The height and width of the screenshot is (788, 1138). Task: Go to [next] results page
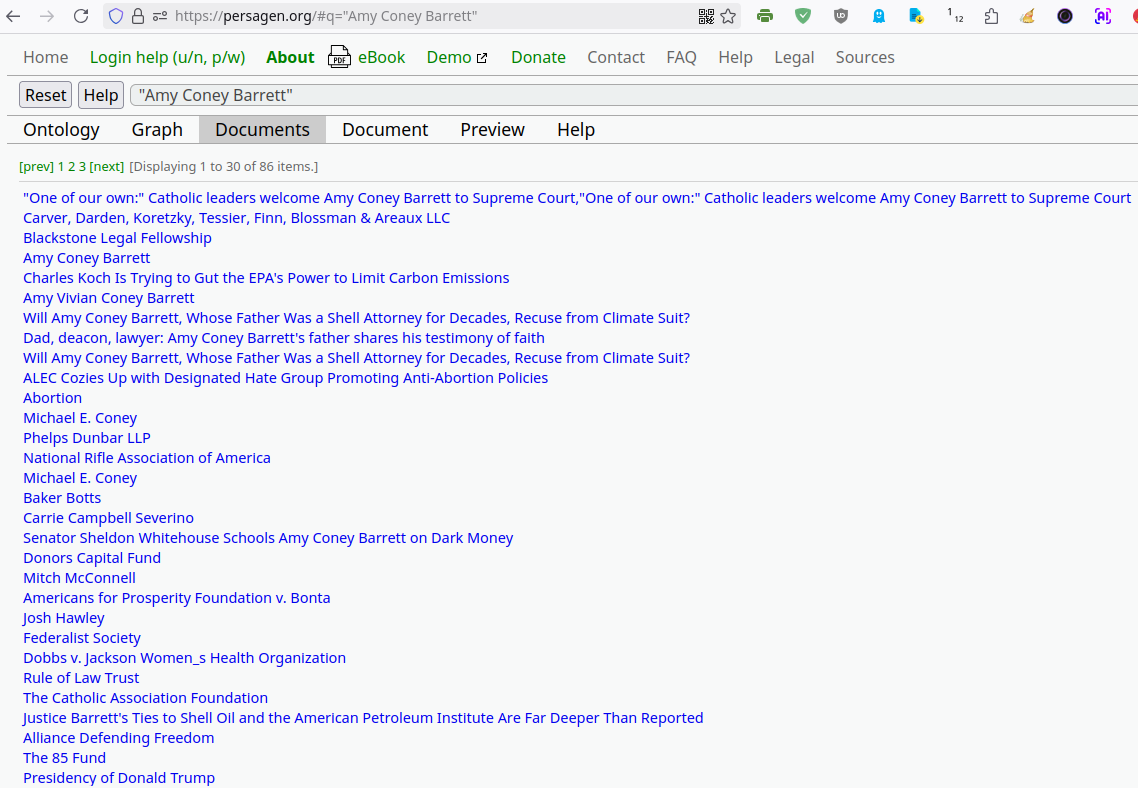[107, 166]
